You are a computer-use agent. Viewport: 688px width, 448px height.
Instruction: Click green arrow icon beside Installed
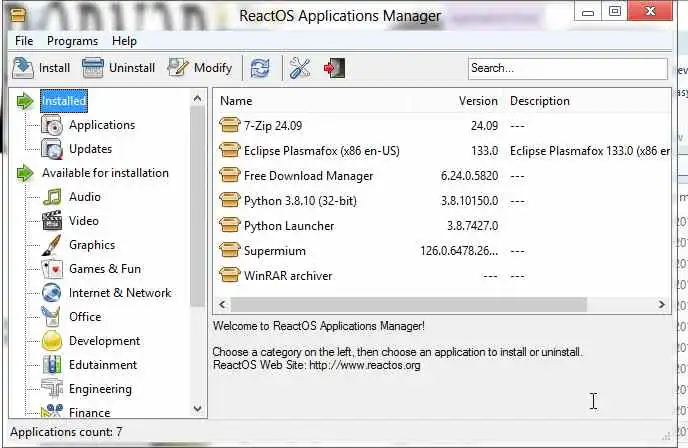point(25,101)
